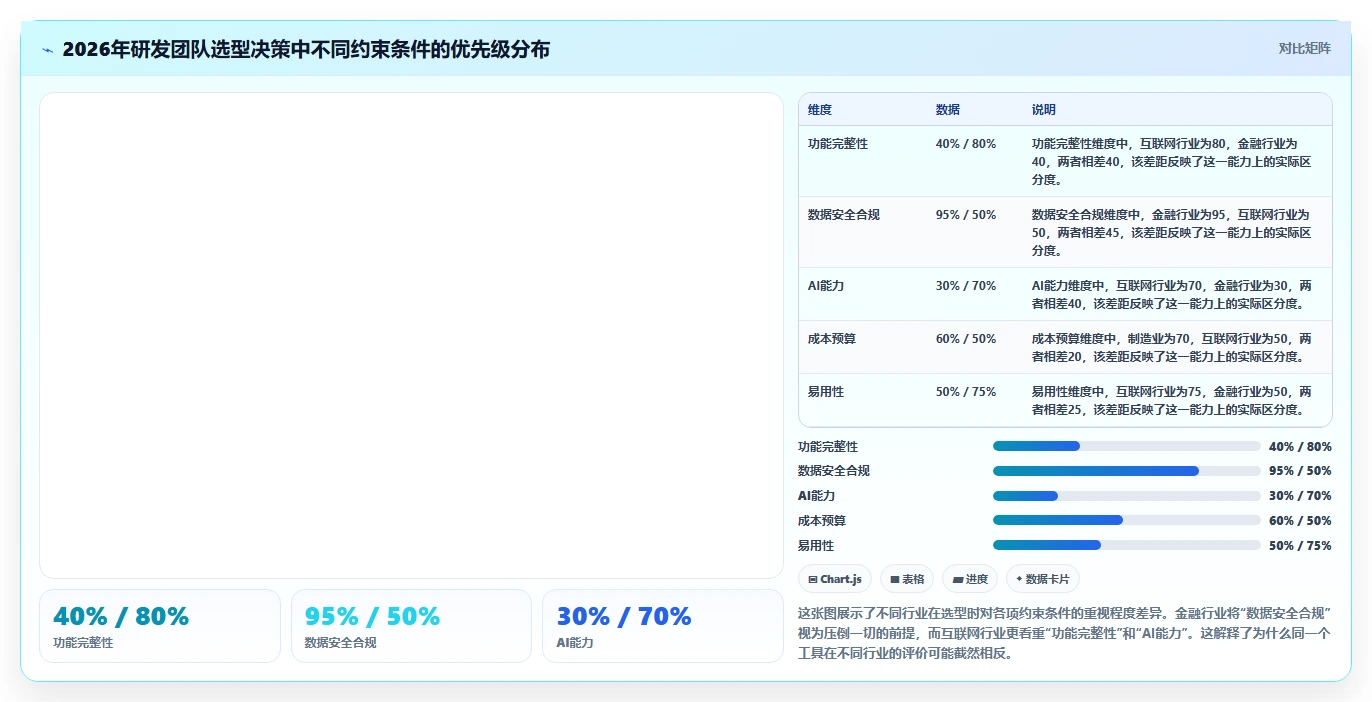Click the lightning icon beside the page title
Viewport: 1372px width, 702px height.
47,50
